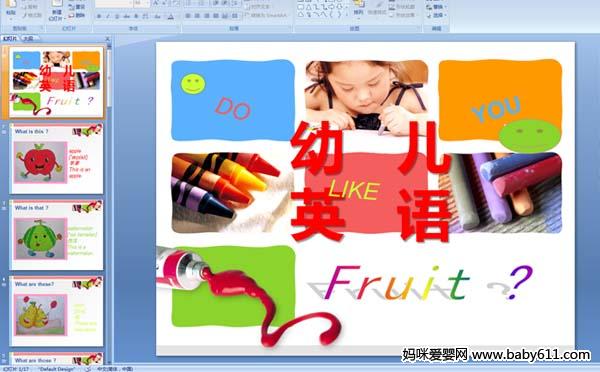
Task: Apply center text alignment
Action: coord(197,16)
